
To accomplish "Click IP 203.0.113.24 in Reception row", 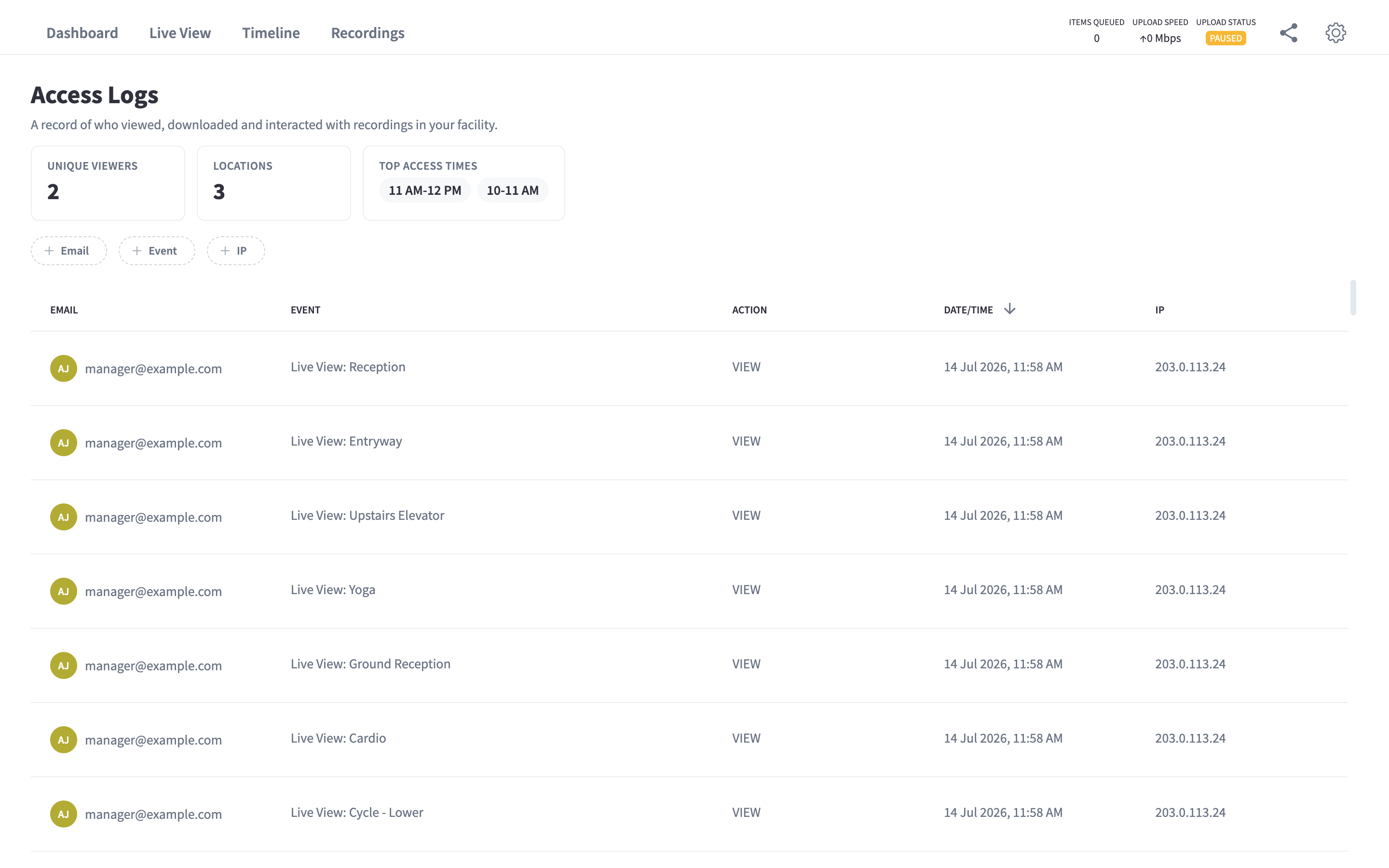I will click(x=1190, y=367).
